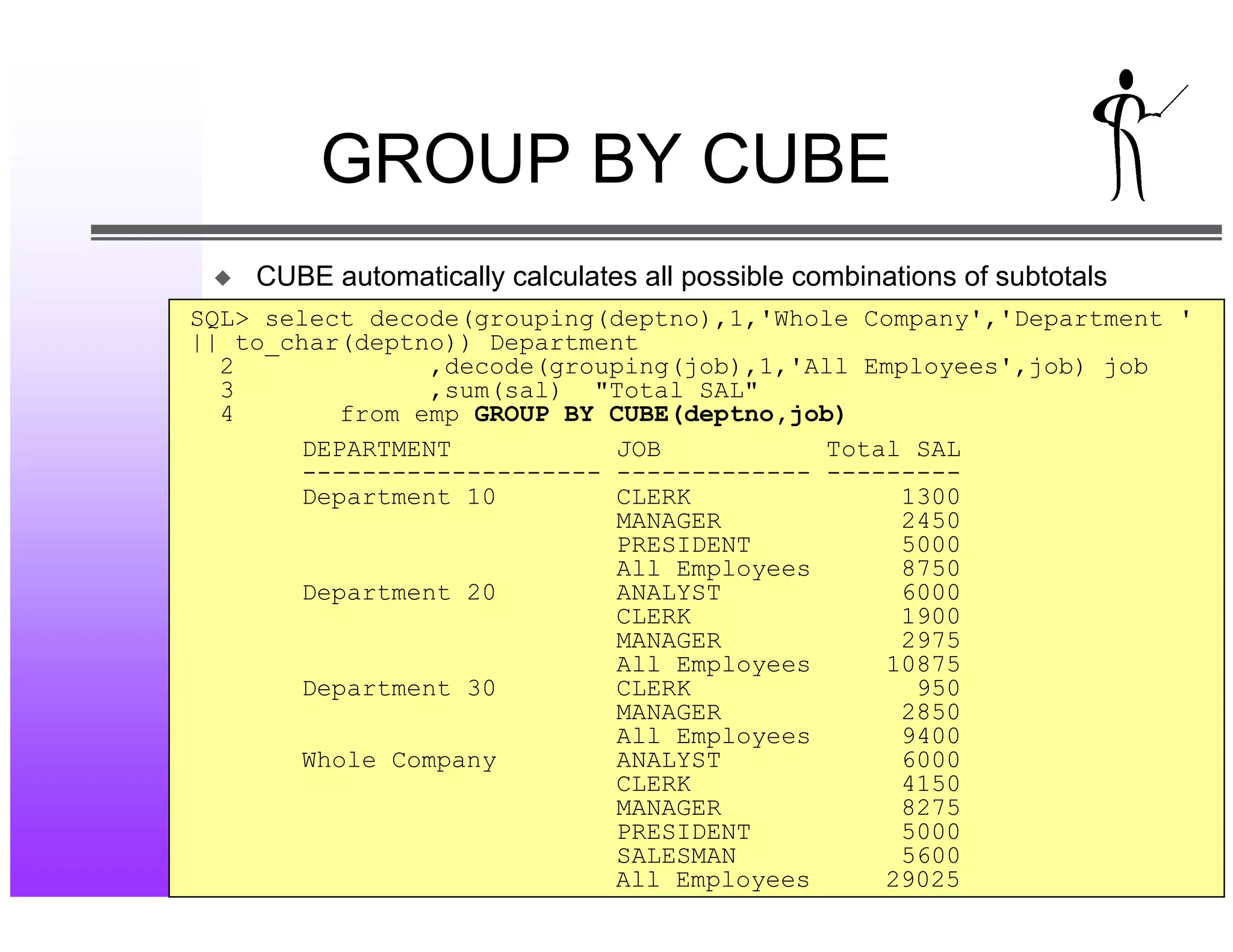Click the sentence about CUBE calculating subtotals

coord(681,276)
